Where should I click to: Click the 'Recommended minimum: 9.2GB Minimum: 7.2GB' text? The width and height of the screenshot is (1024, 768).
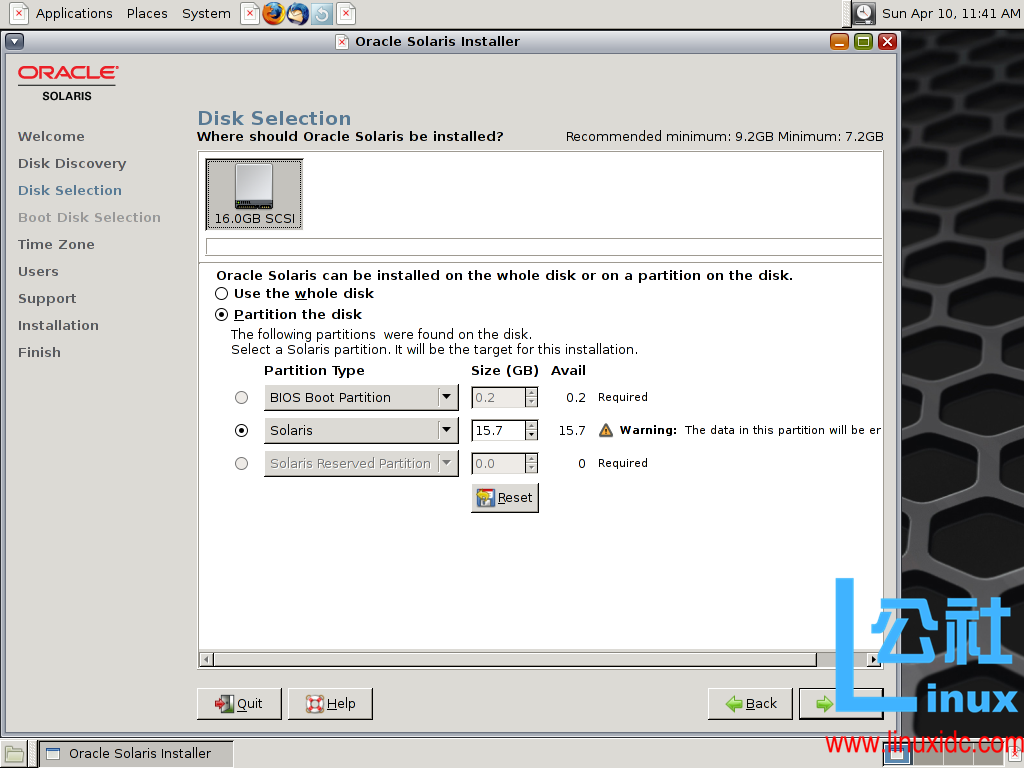pyautogui.click(x=724, y=136)
